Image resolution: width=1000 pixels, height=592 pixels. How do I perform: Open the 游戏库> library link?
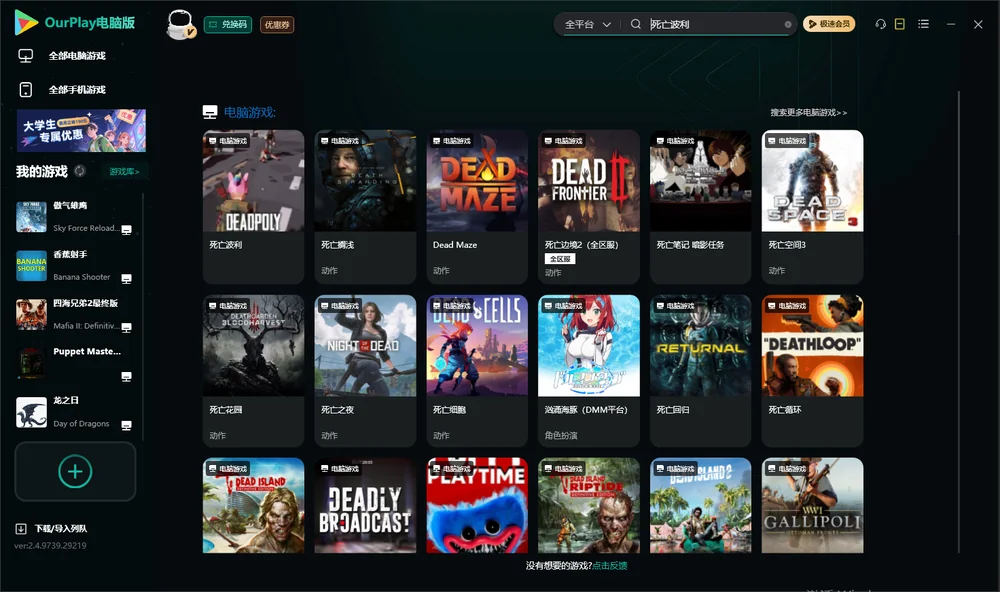124,171
